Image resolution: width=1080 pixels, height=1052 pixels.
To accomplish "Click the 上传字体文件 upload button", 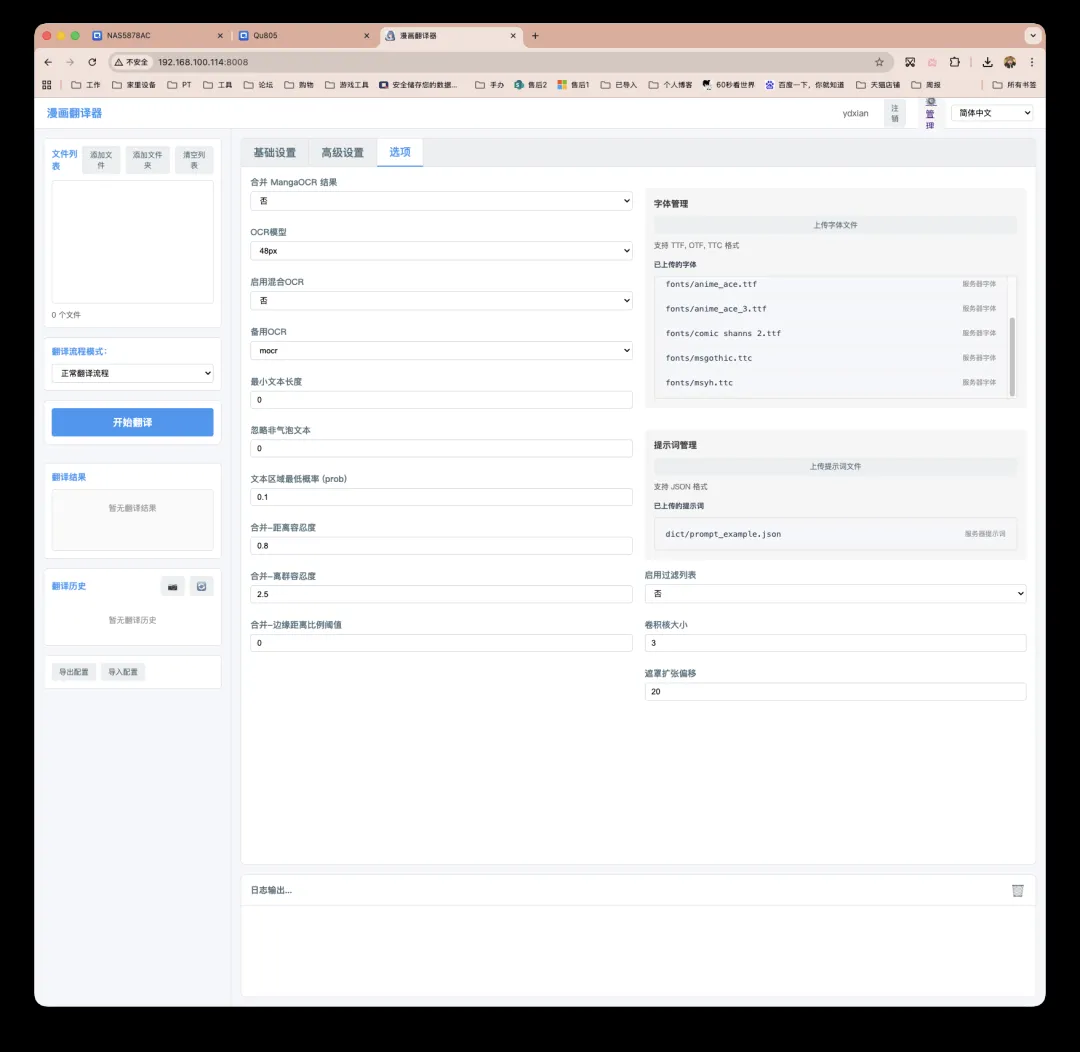I will [x=835, y=226].
